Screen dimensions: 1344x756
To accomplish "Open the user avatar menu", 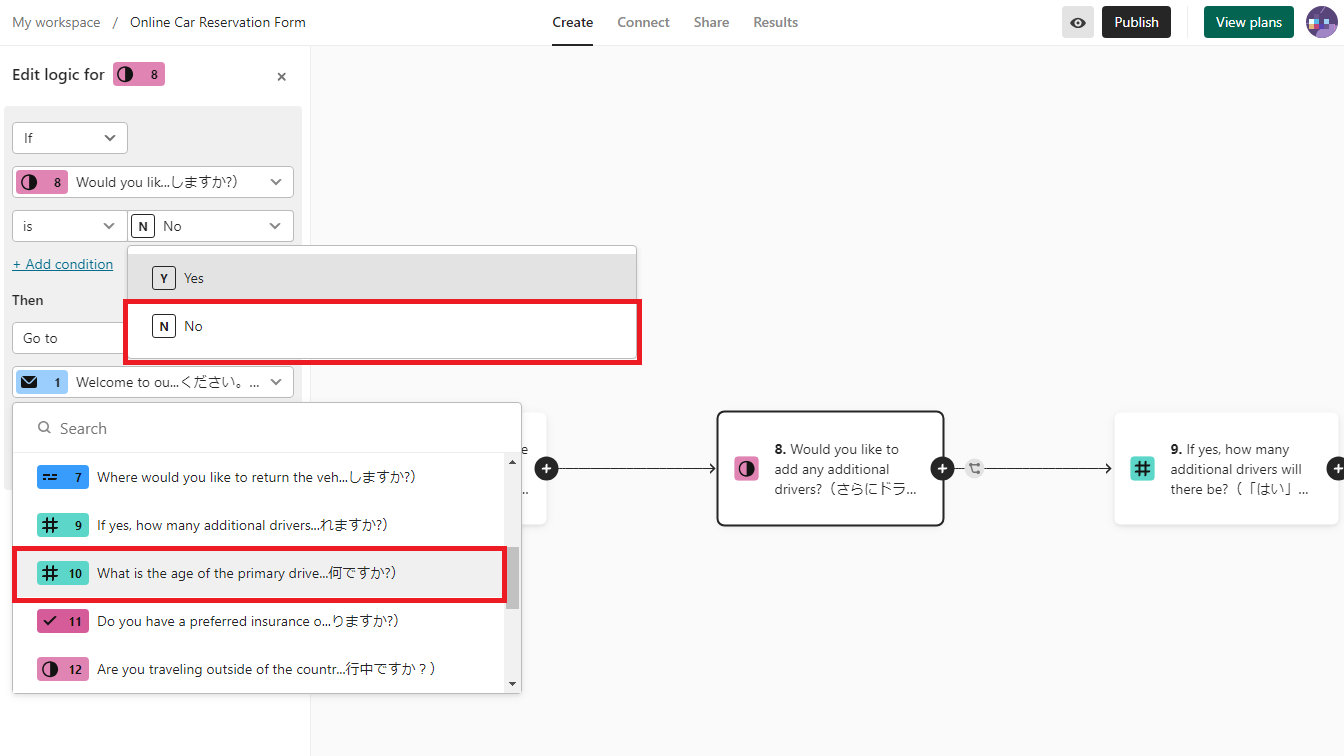I will coord(1321,22).
